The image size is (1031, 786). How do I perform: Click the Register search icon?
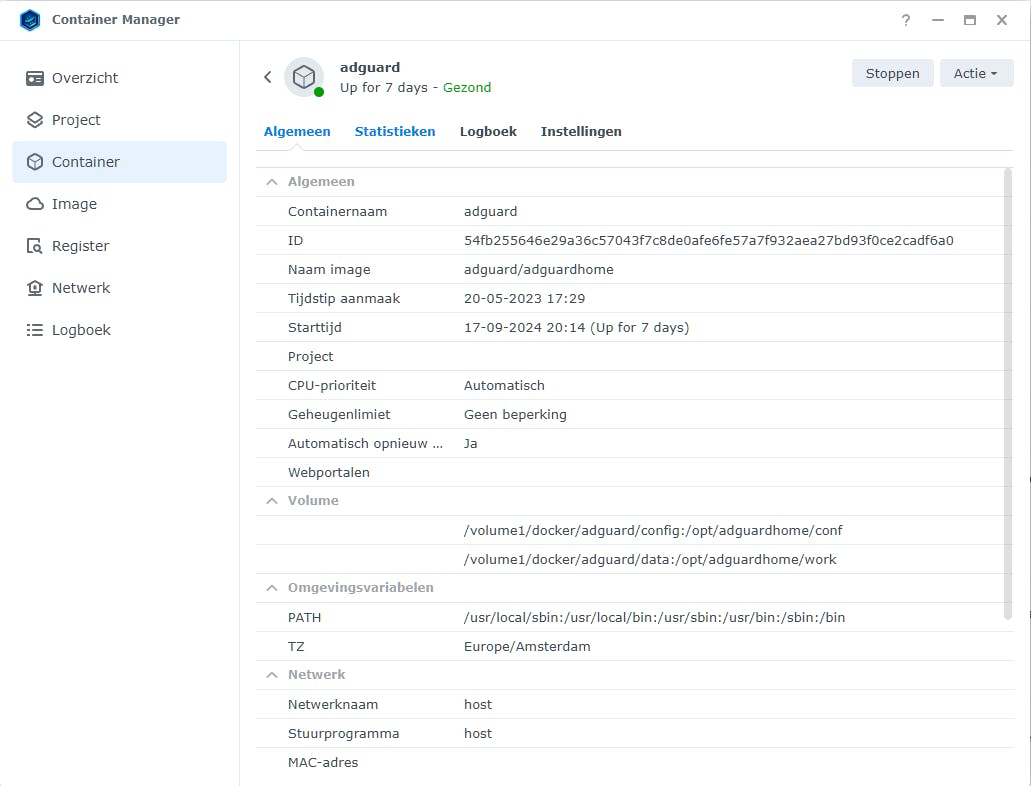35,246
